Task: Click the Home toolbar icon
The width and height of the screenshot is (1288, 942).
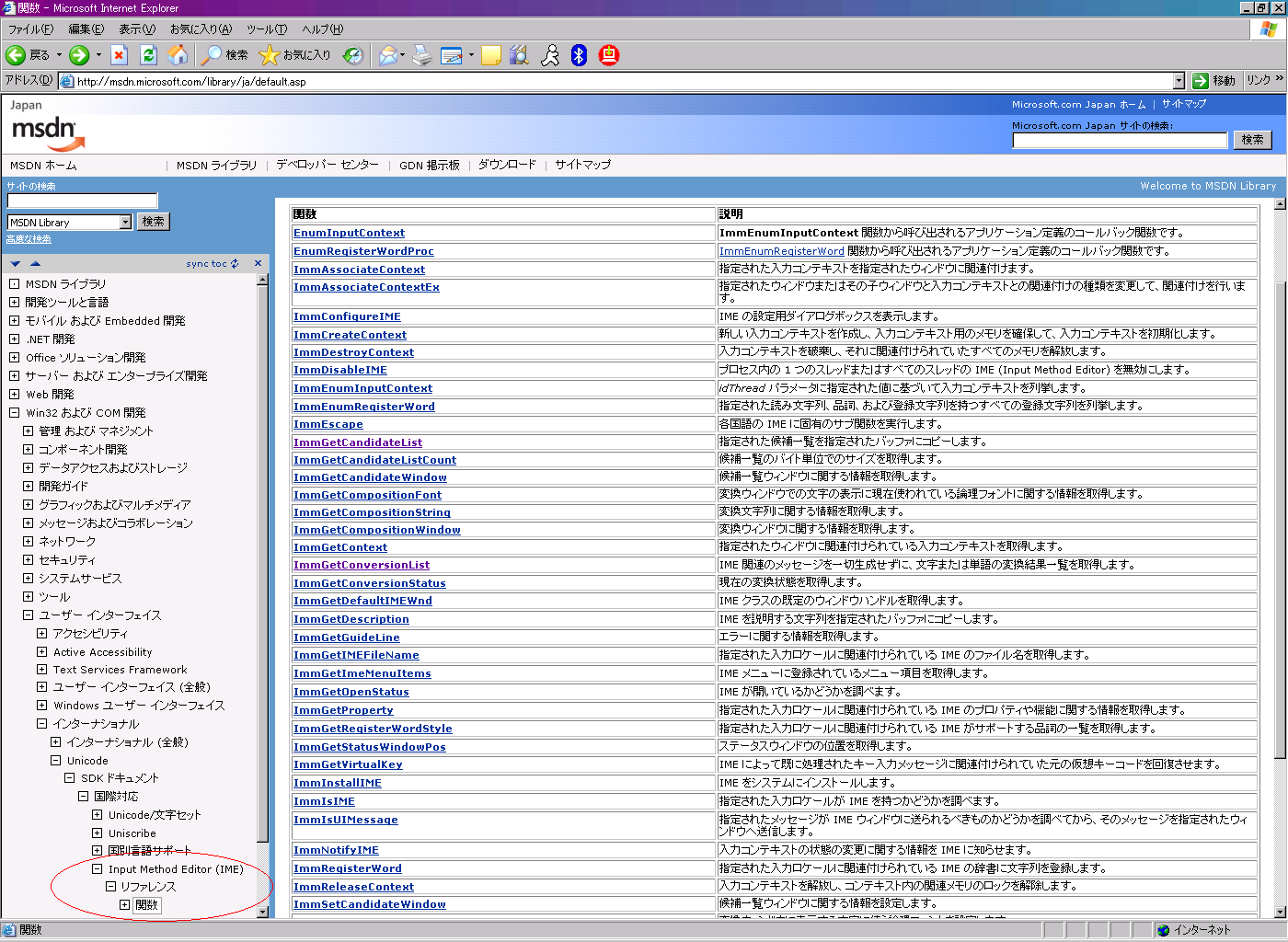Action: click(x=178, y=55)
